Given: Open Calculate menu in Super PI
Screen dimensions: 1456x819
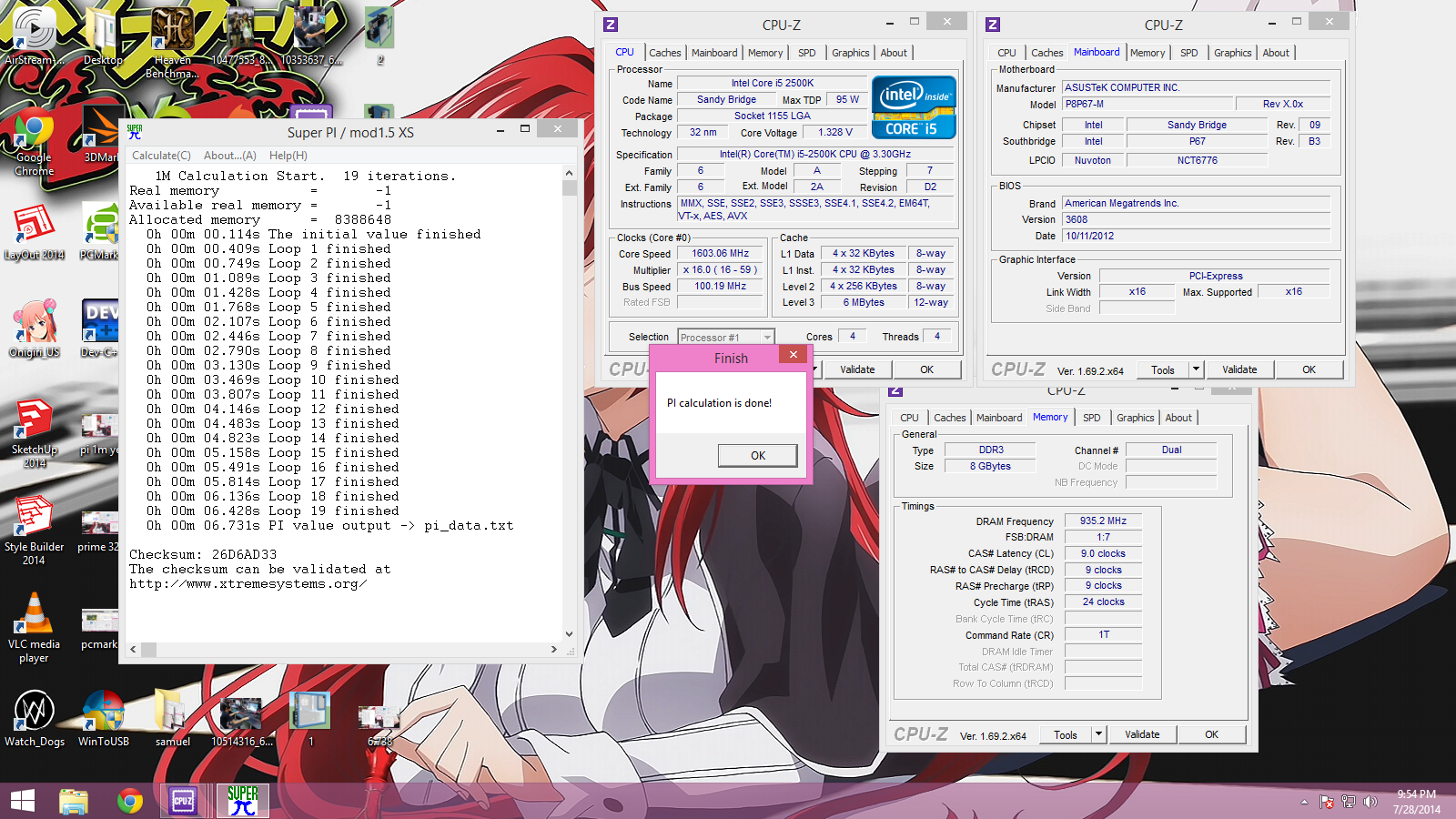Looking at the screenshot, I should (161, 156).
